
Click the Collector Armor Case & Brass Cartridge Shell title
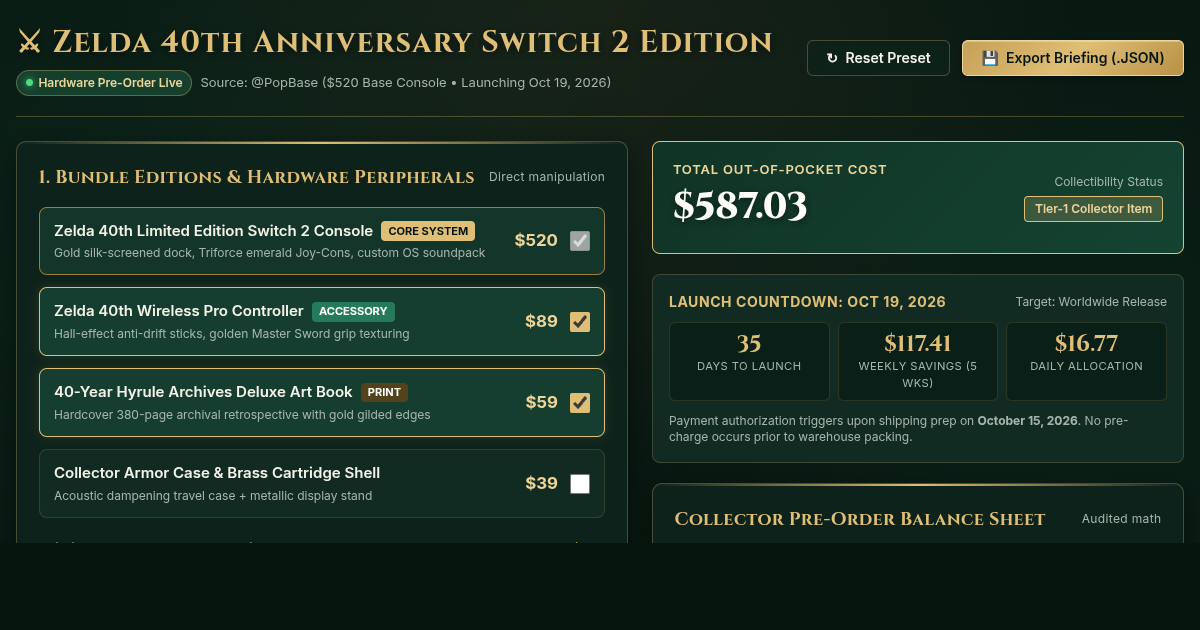(217, 473)
